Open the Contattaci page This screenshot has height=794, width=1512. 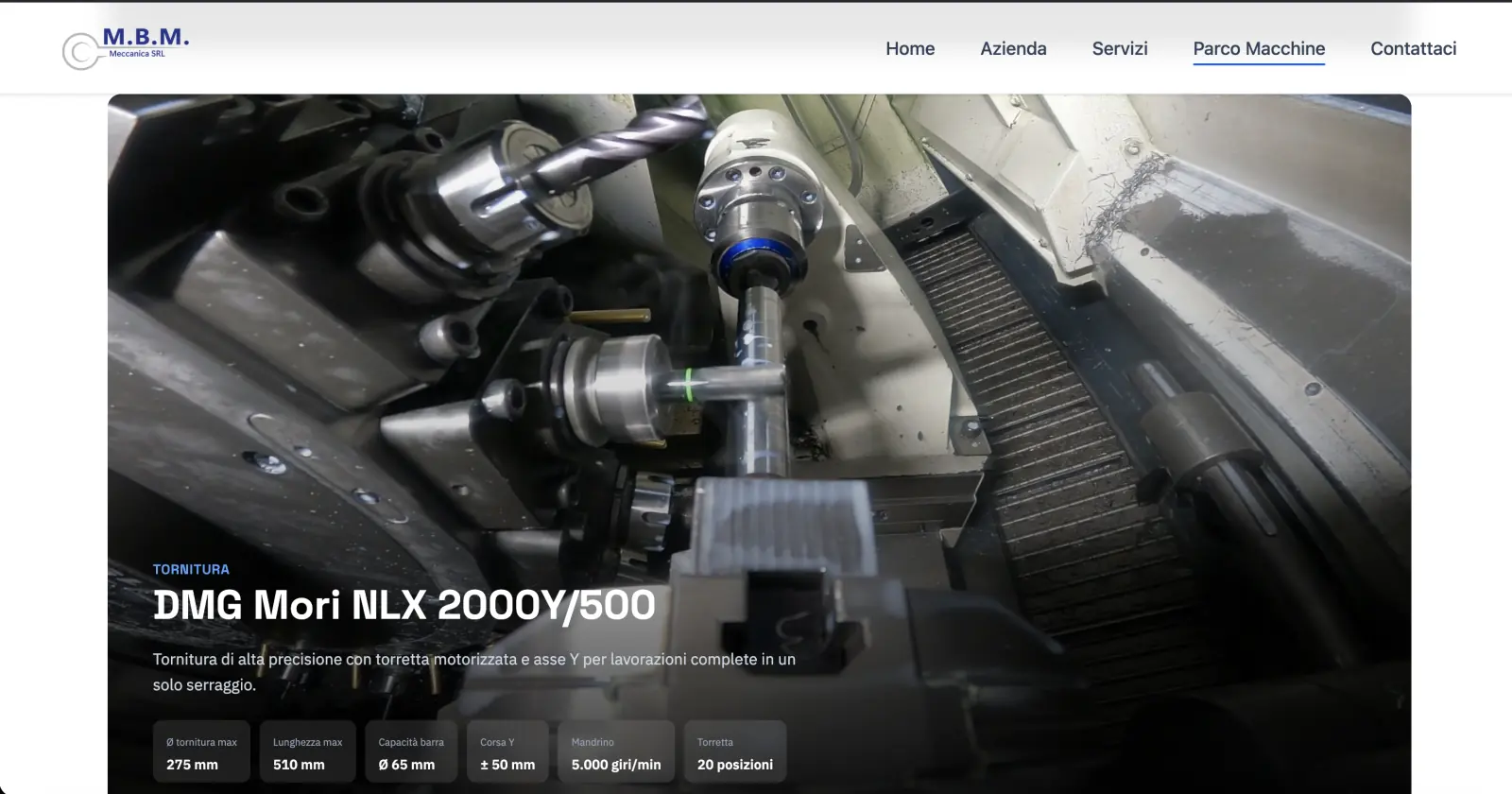coord(1414,48)
